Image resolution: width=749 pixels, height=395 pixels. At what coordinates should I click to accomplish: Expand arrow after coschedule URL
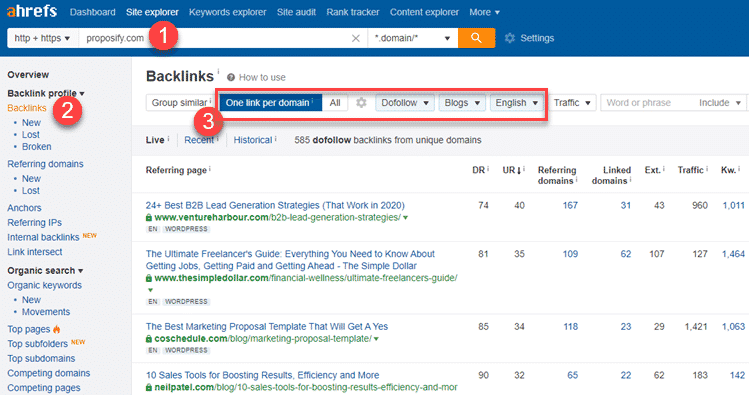(x=376, y=339)
